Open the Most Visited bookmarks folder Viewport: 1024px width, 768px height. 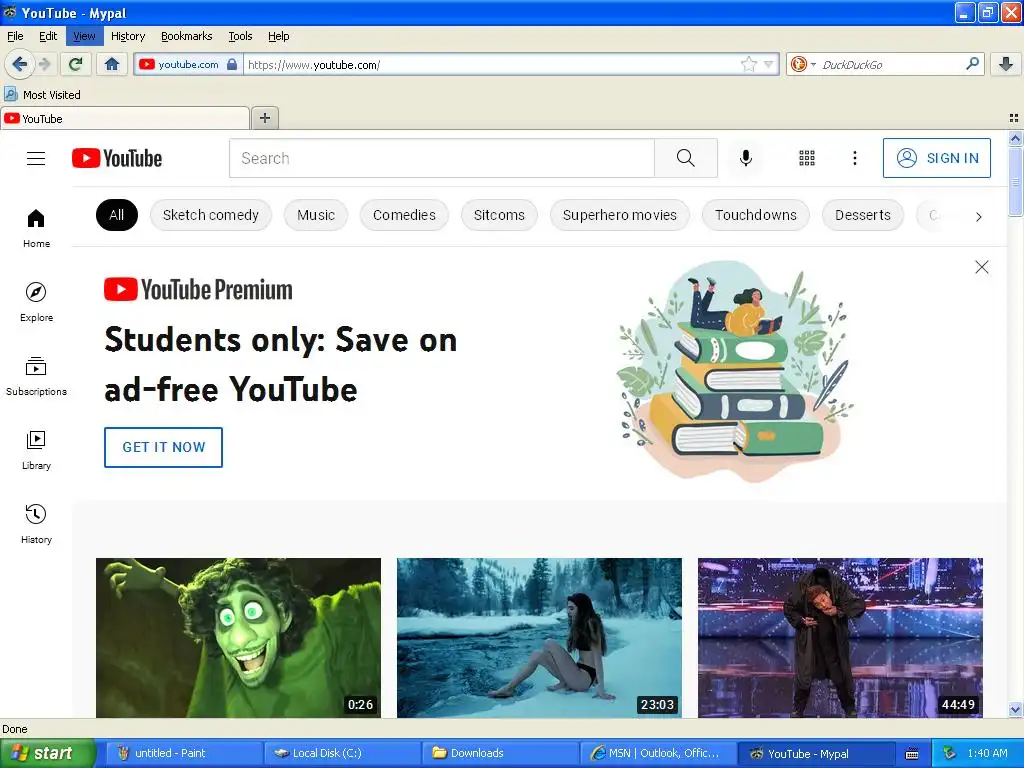[42, 95]
